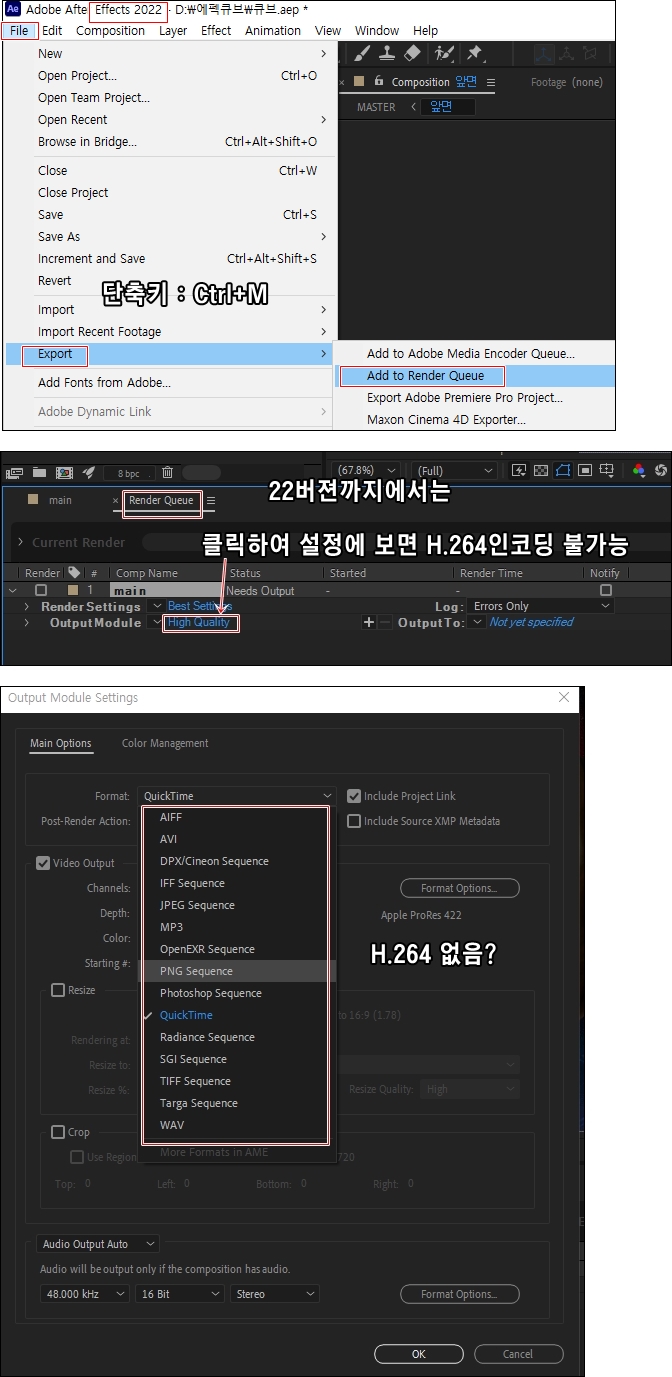This screenshot has height=1377, width=672.
Task: Open the resolution dropdown showing Full
Action: coord(454,470)
